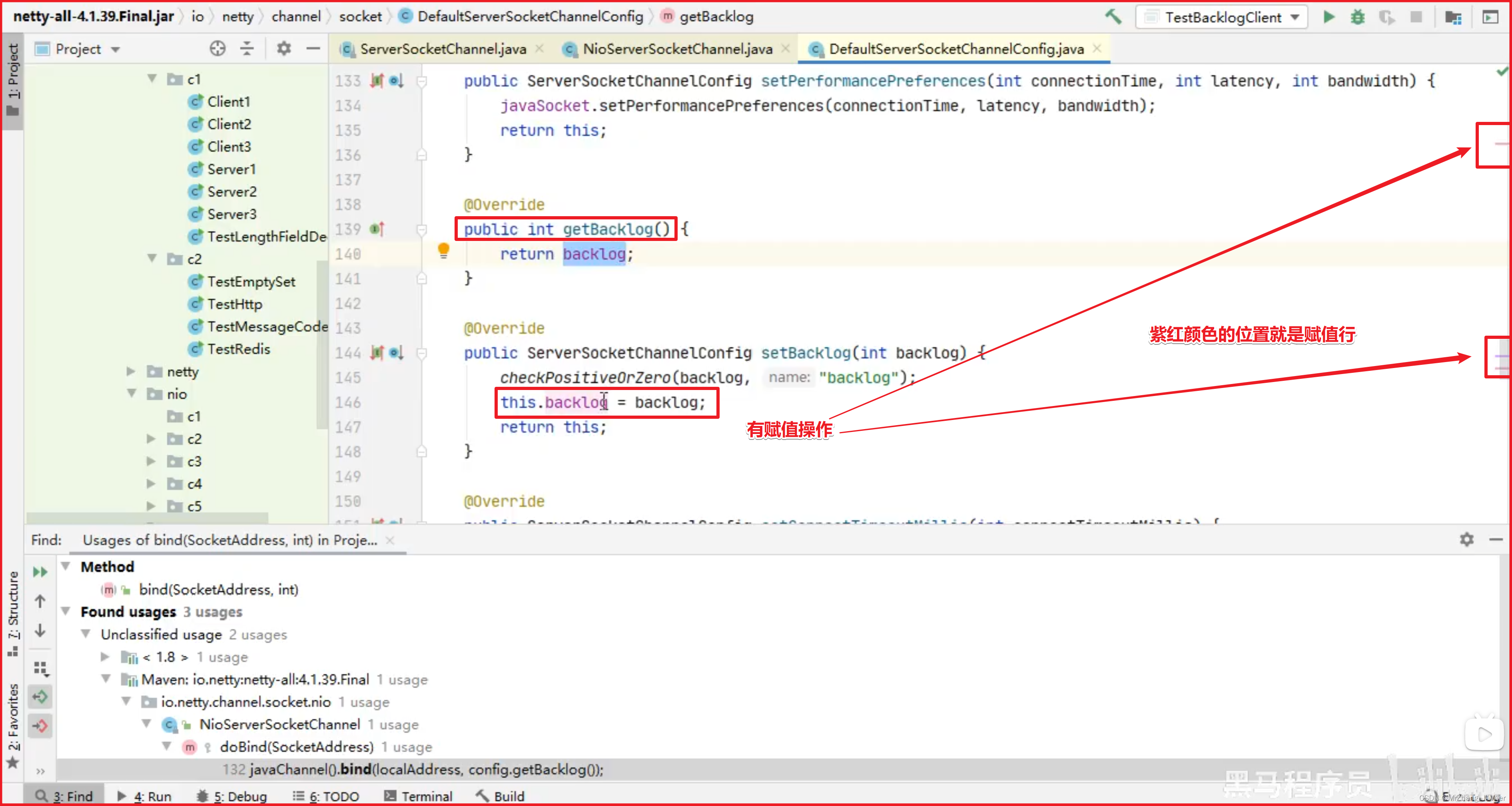
Task: Open Find panel settings gear
Action: pos(1467,539)
